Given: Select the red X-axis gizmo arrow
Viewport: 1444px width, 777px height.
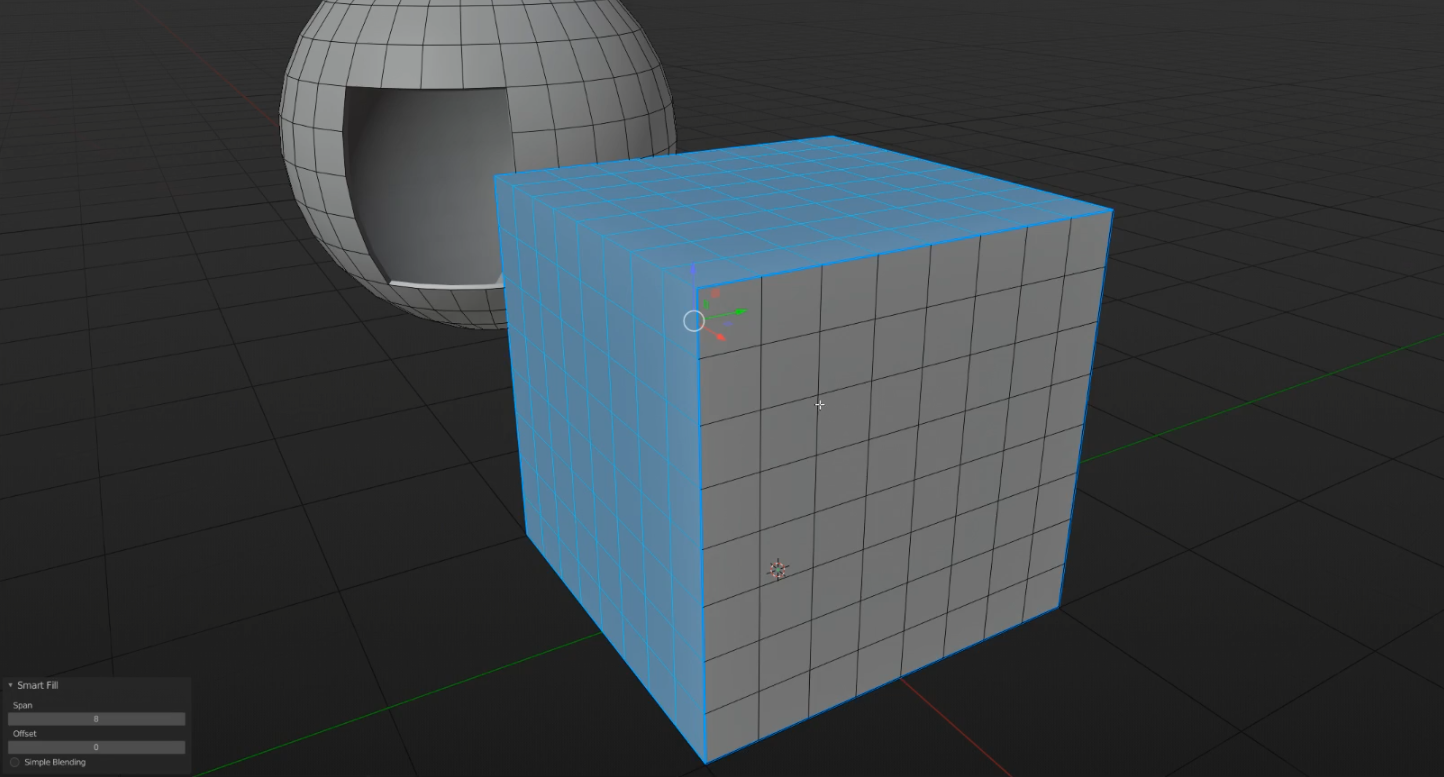Looking at the screenshot, I should click(721, 337).
